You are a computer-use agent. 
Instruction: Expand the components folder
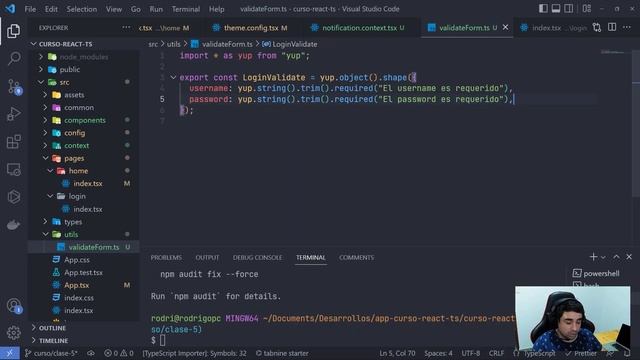[x=85, y=120]
